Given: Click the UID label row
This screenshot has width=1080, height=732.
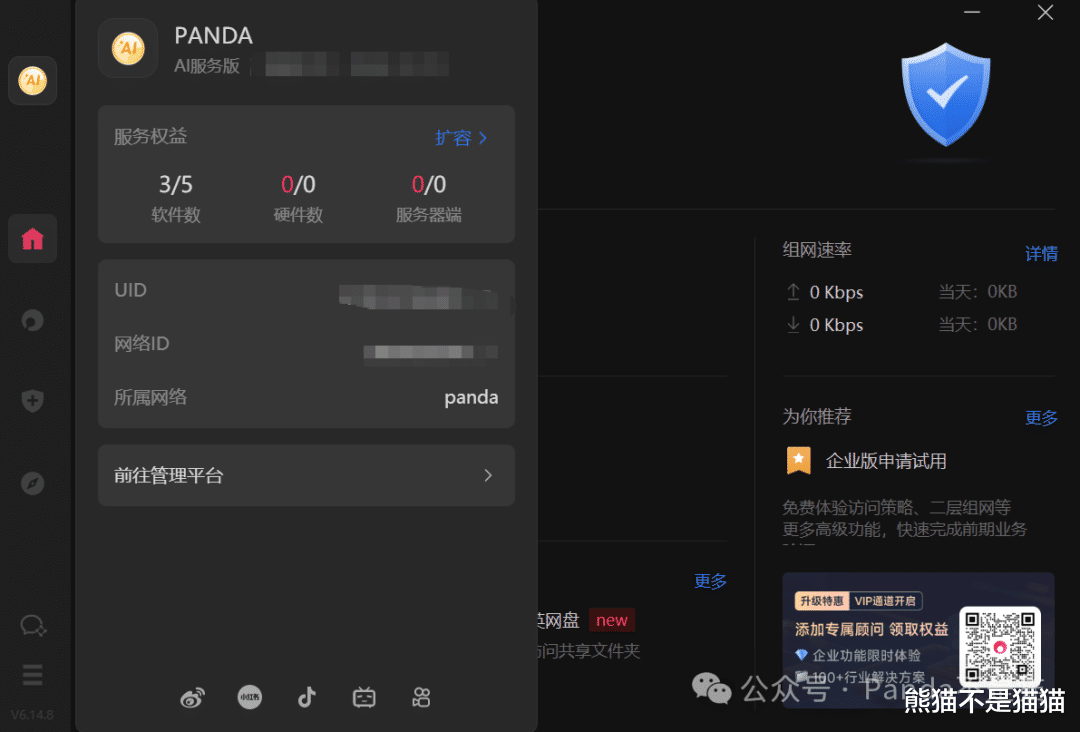Looking at the screenshot, I should point(307,291).
